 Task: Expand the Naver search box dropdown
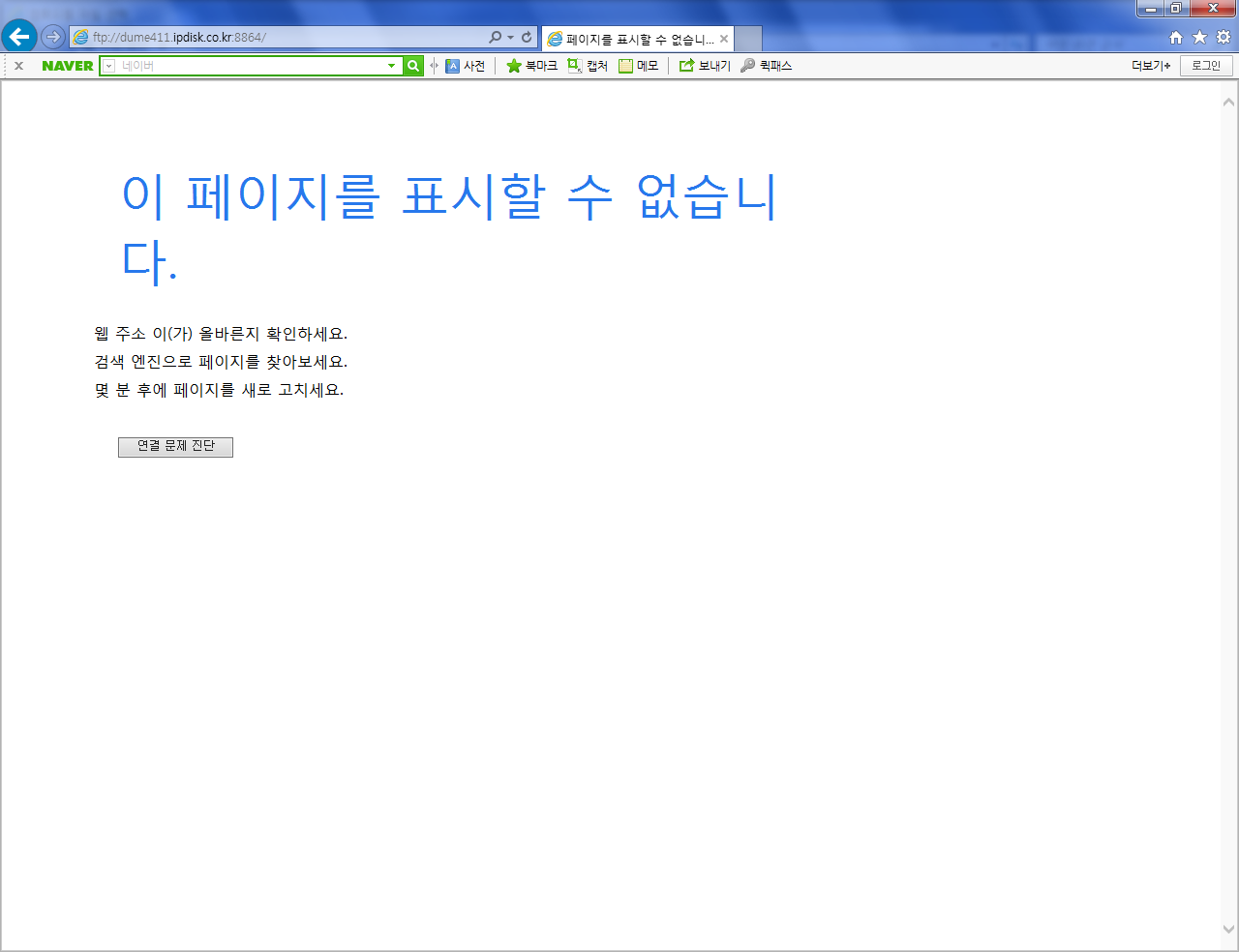[391, 66]
